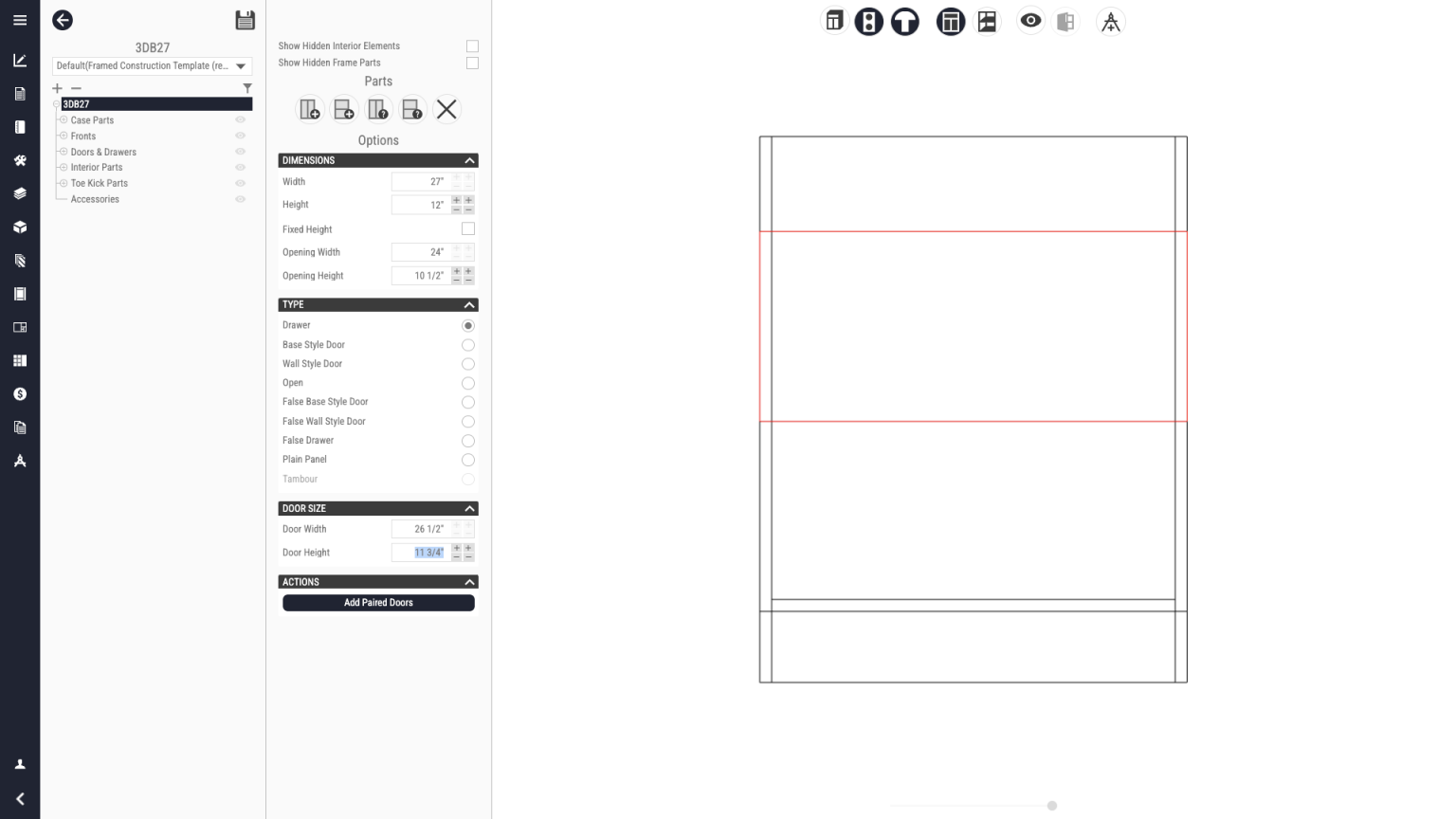Toggle visibility eye for Case Parts
This screenshot has width=1456, height=819.
(240, 120)
